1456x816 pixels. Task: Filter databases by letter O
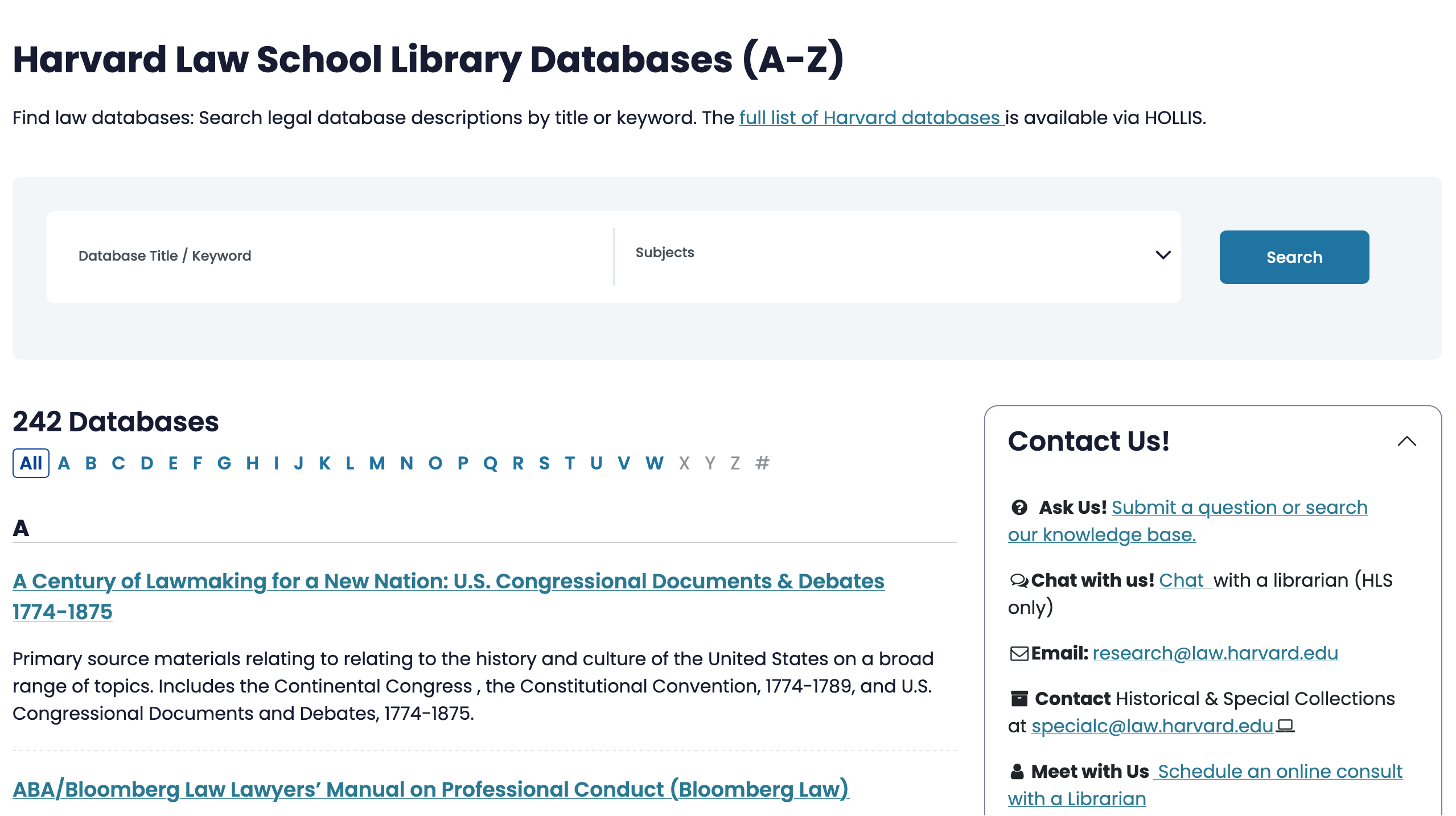435,463
